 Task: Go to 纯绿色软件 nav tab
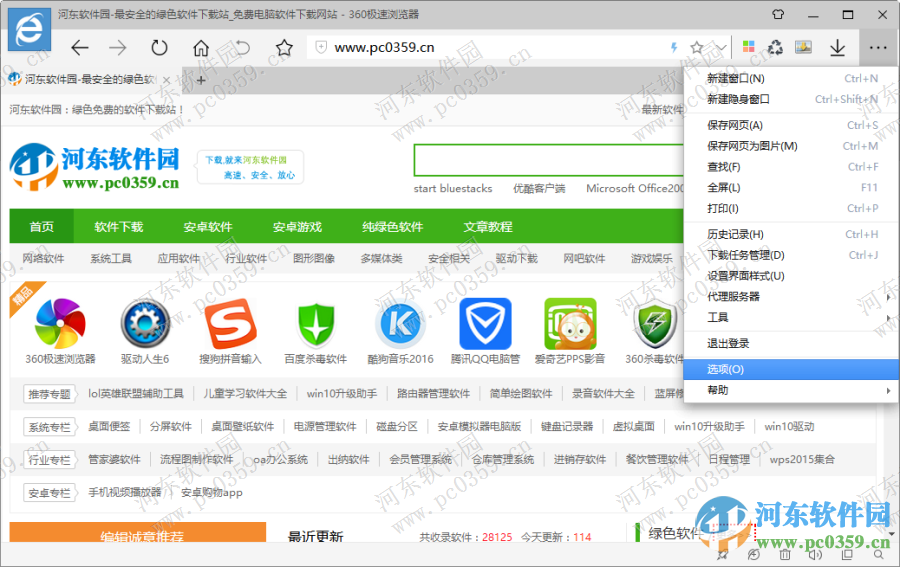[393, 227]
